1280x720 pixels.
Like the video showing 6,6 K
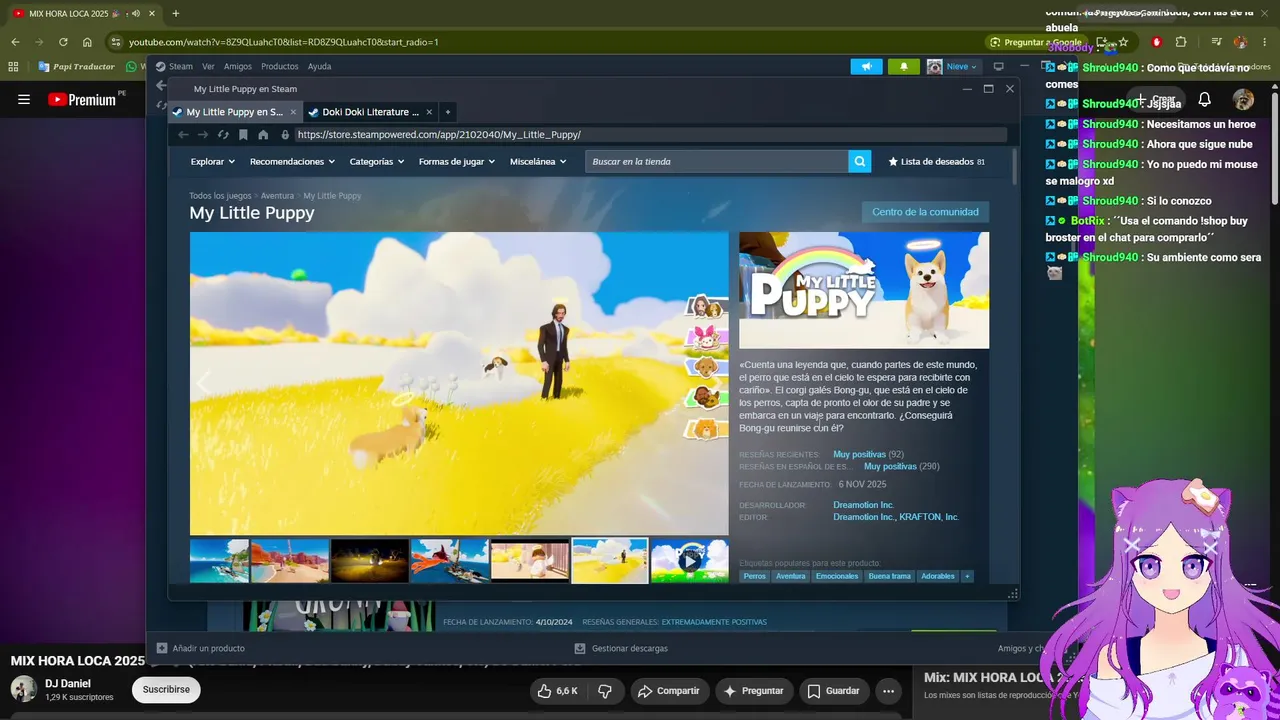(558, 691)
